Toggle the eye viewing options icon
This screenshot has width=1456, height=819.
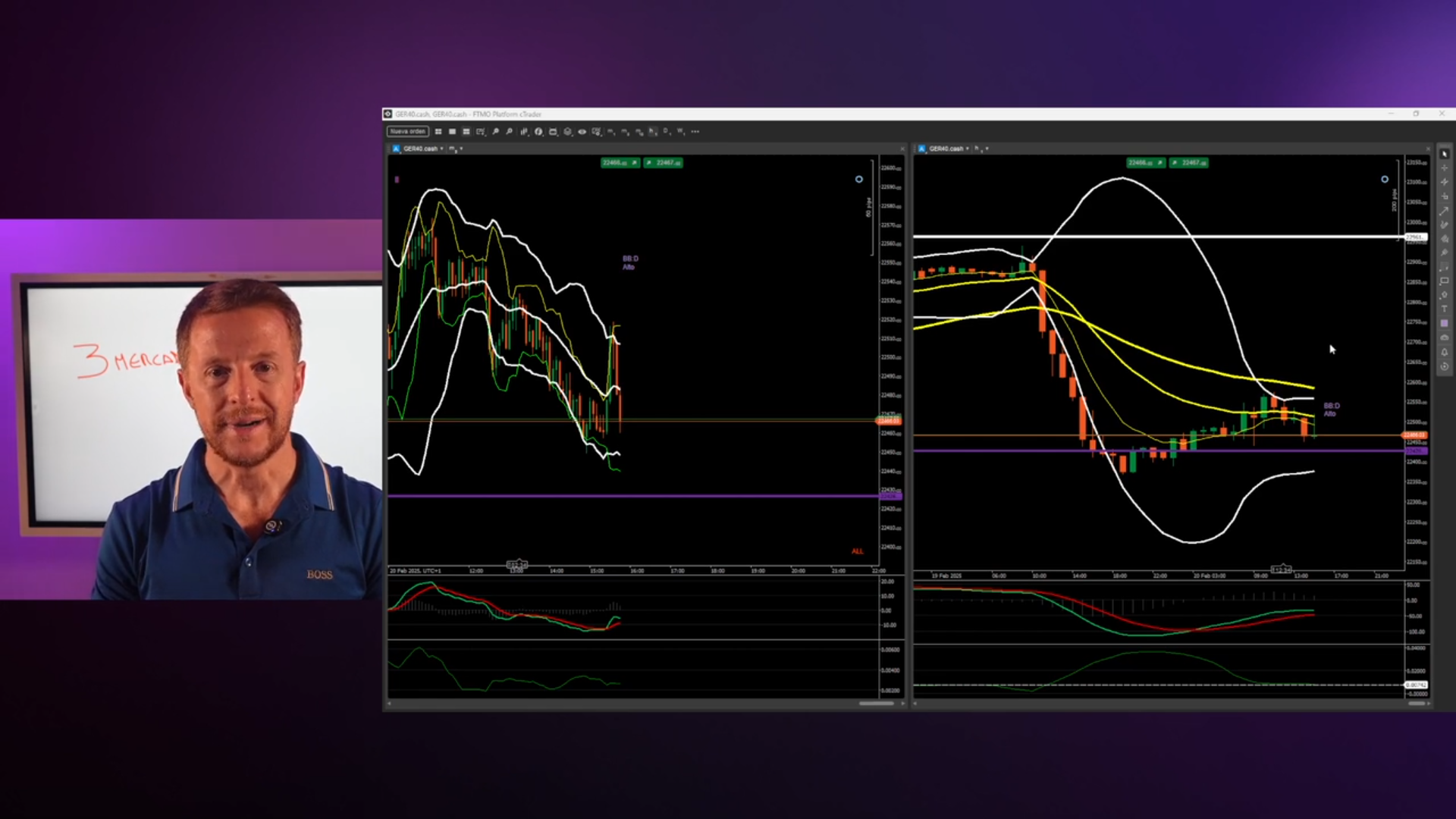(582, 131)
